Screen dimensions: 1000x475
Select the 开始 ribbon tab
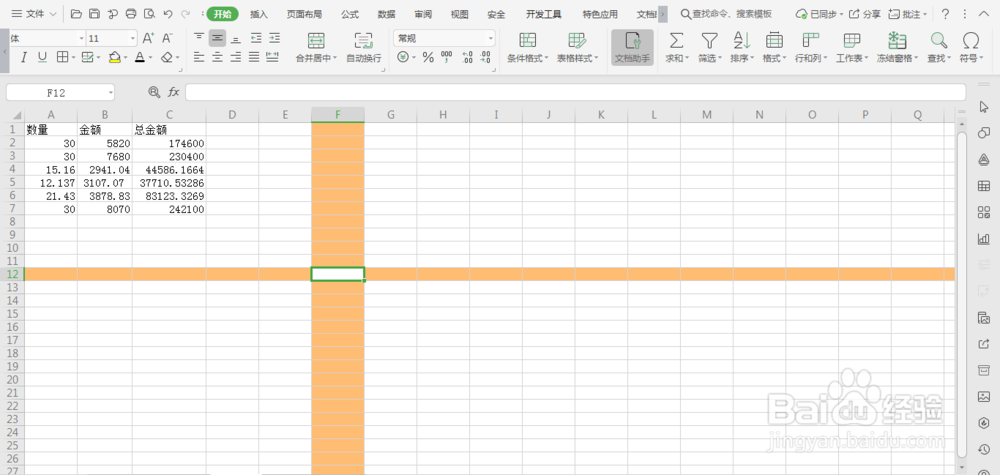point(223,14)
